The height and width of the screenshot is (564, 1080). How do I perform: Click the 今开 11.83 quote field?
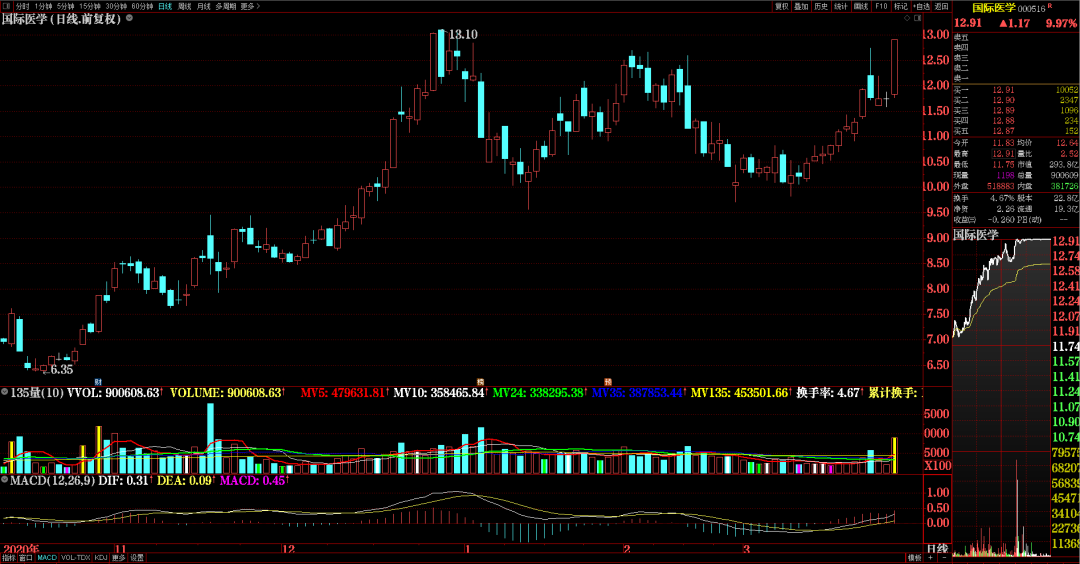tap(984, 143)
